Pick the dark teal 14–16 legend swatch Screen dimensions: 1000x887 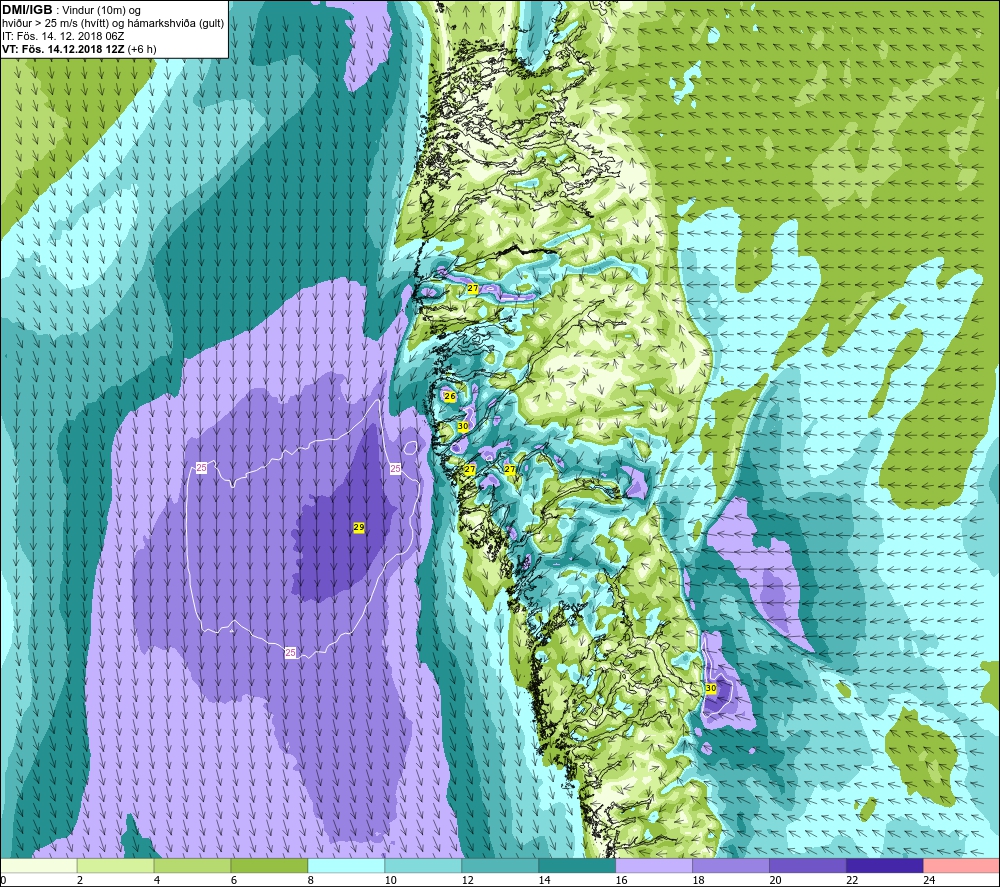[577, 866]
